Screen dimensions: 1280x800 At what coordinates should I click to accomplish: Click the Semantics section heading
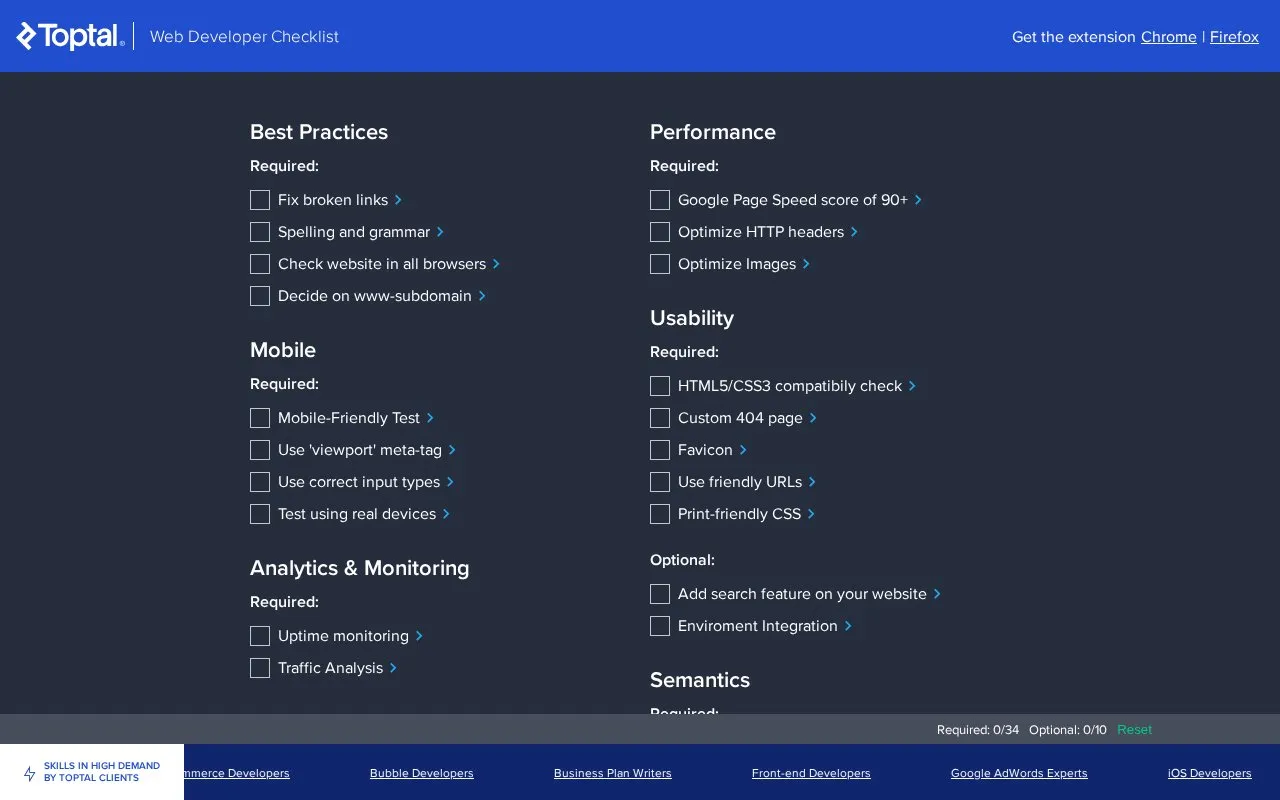click(x=700, y=680)
